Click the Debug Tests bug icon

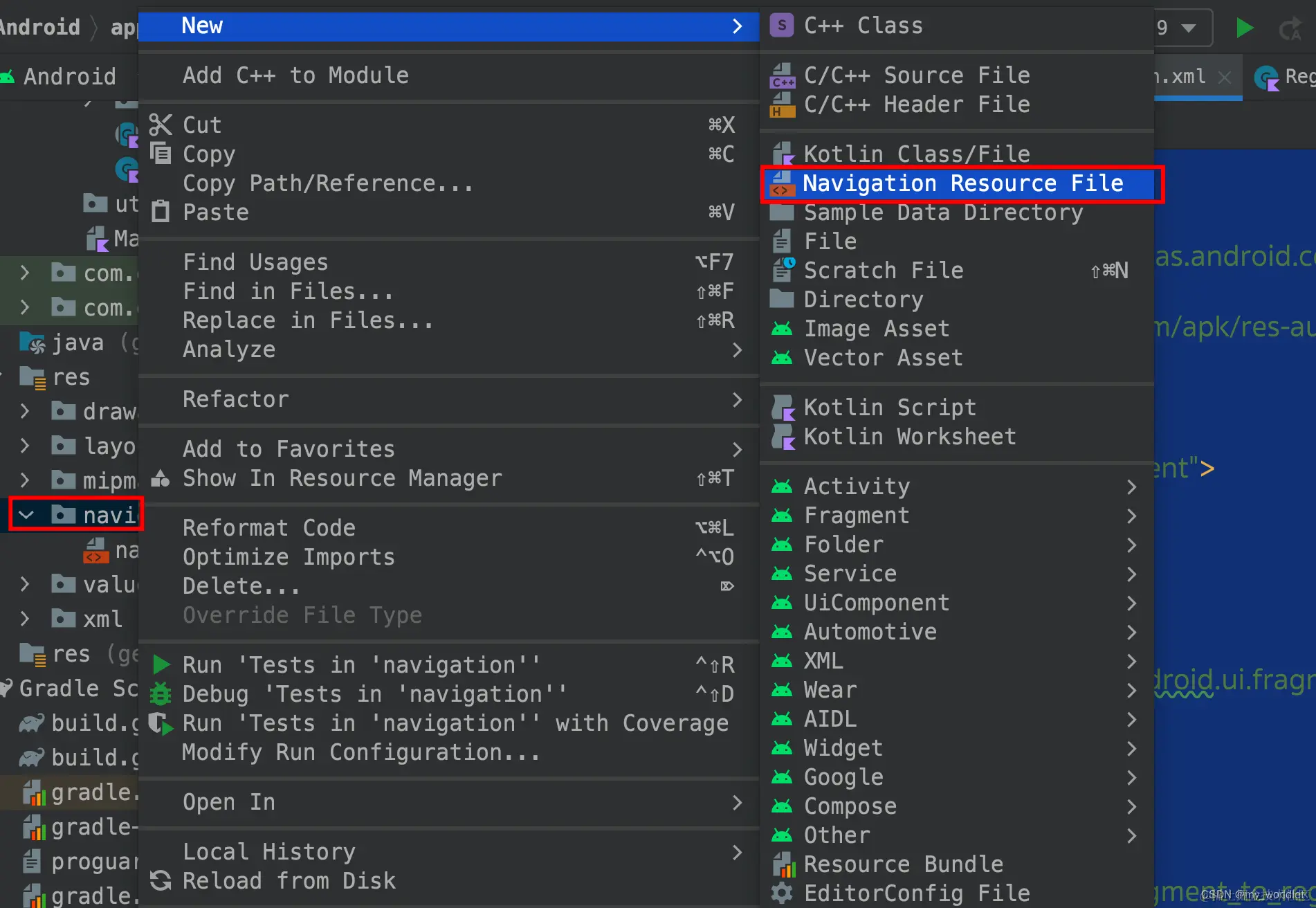pos(161,694)
